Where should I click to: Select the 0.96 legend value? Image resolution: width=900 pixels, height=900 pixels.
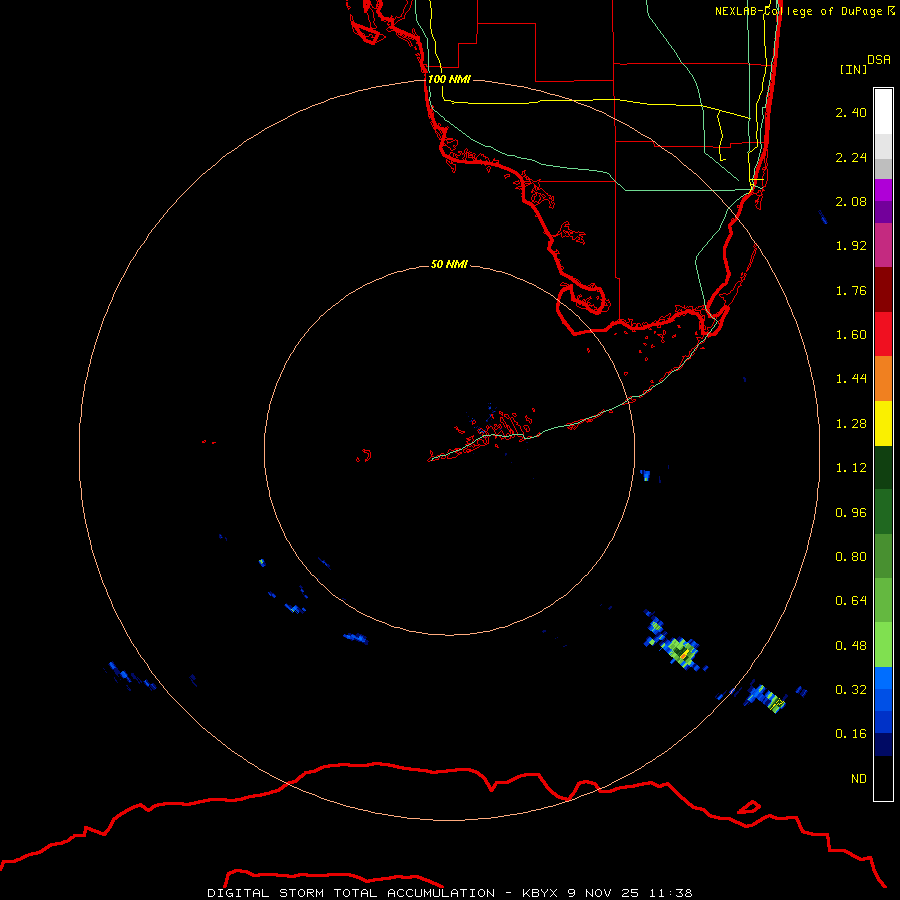(x=851, y=512)
